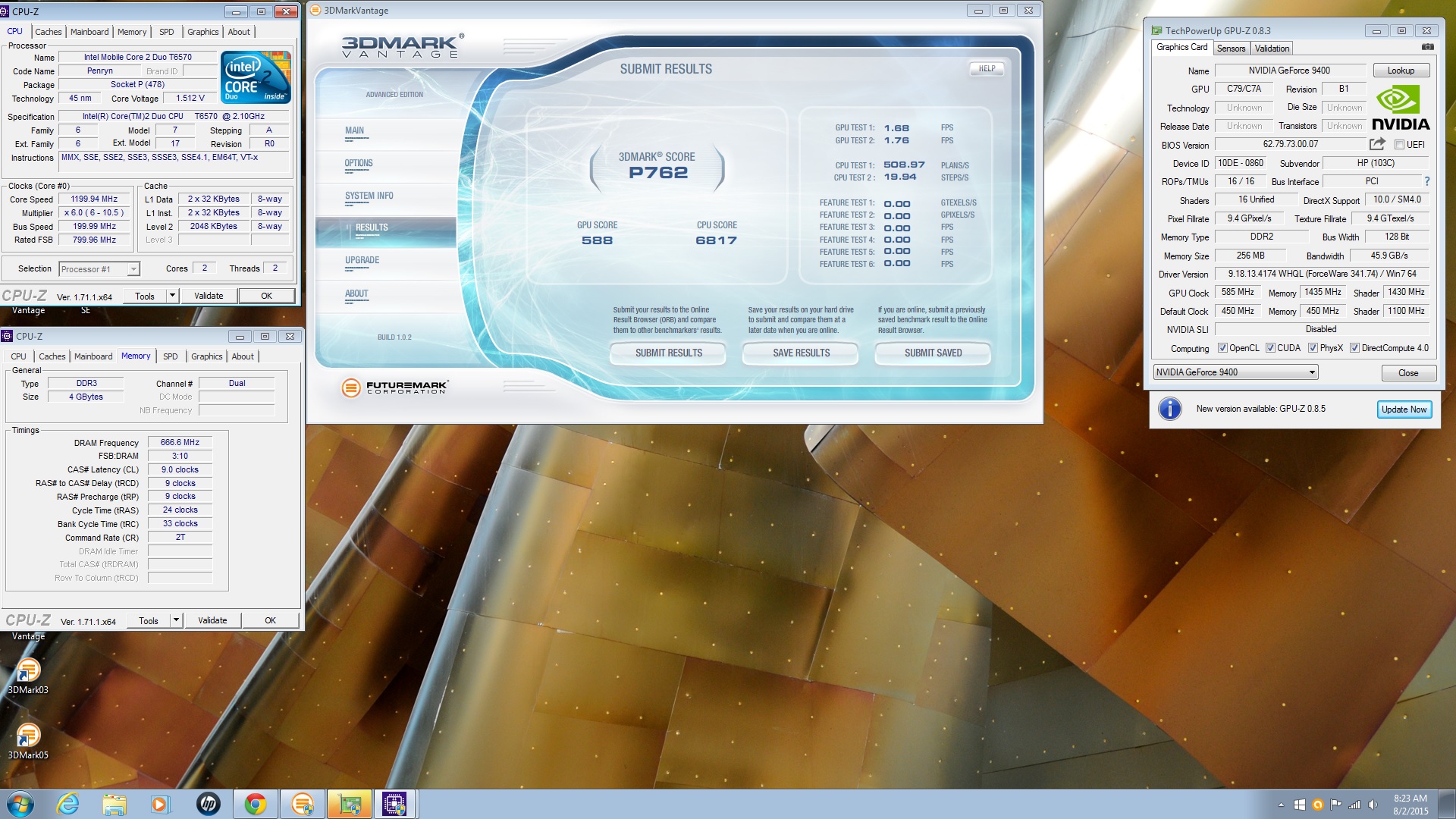Click the SUBMIT RESULTS button
The width and height of the screenshot is (1456, 819).
click(668, 353)
